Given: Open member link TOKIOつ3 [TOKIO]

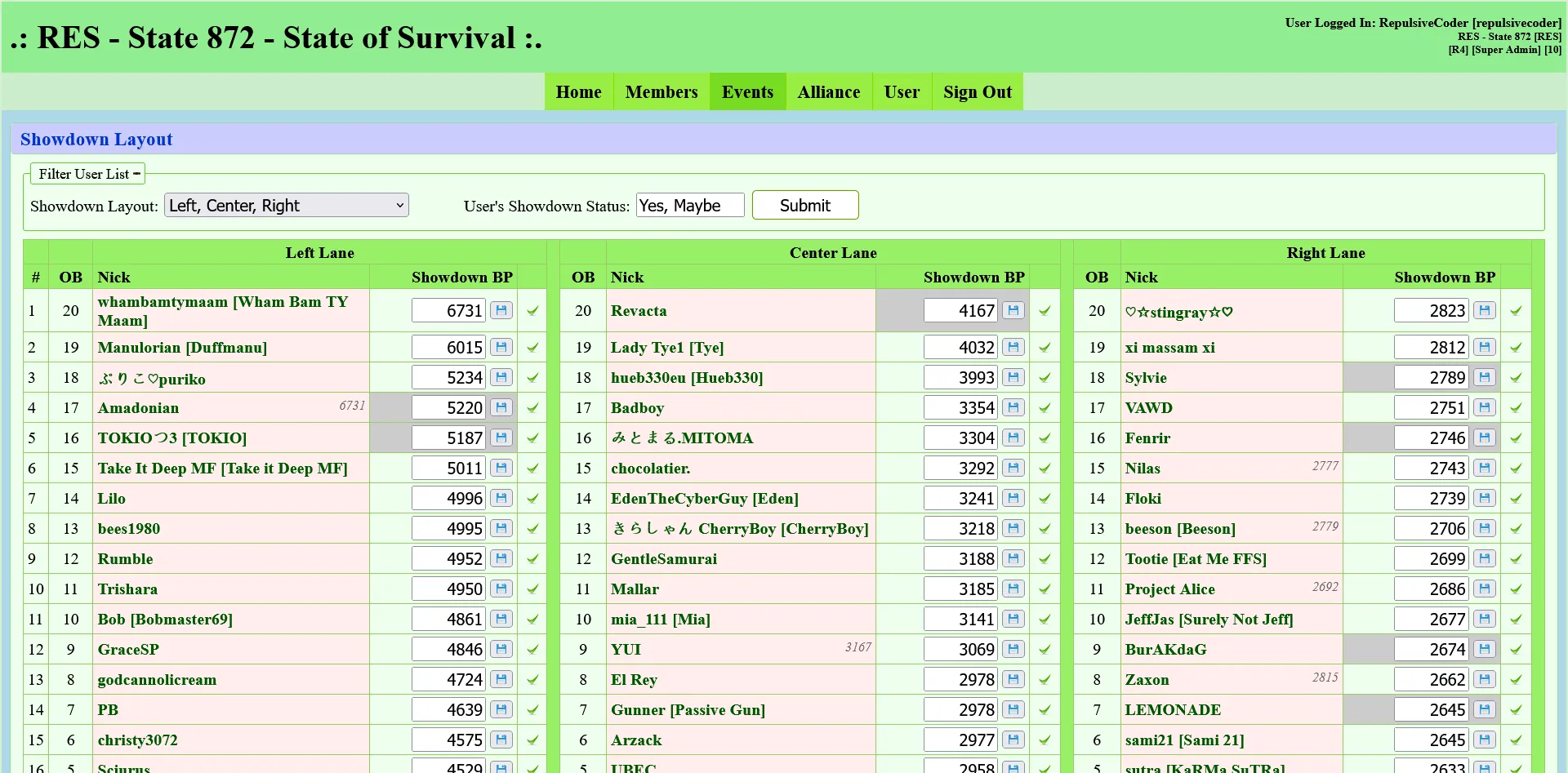Looking at the screenshot, I should click(172, 438).
